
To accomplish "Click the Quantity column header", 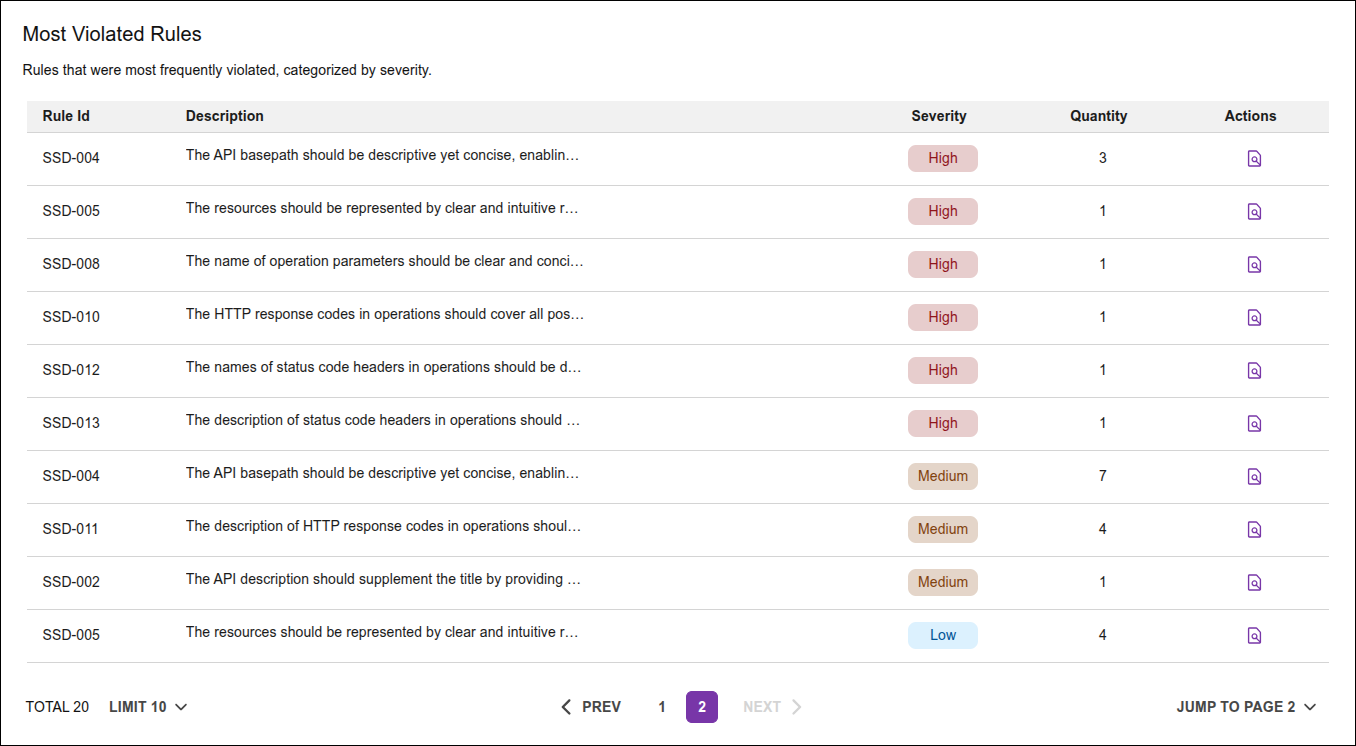I will click(x=1098, y=116).
